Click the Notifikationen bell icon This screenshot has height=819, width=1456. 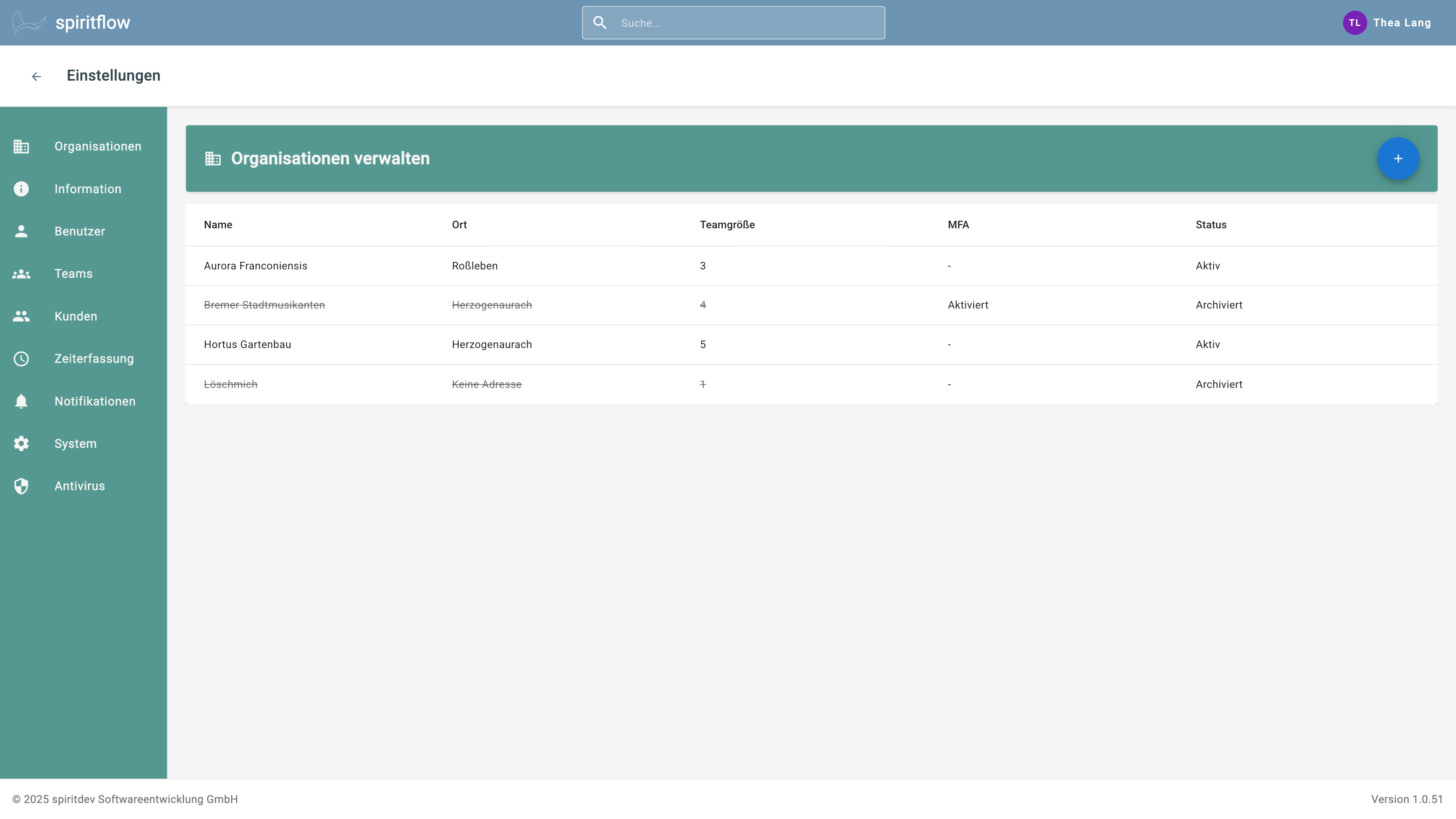22,401
